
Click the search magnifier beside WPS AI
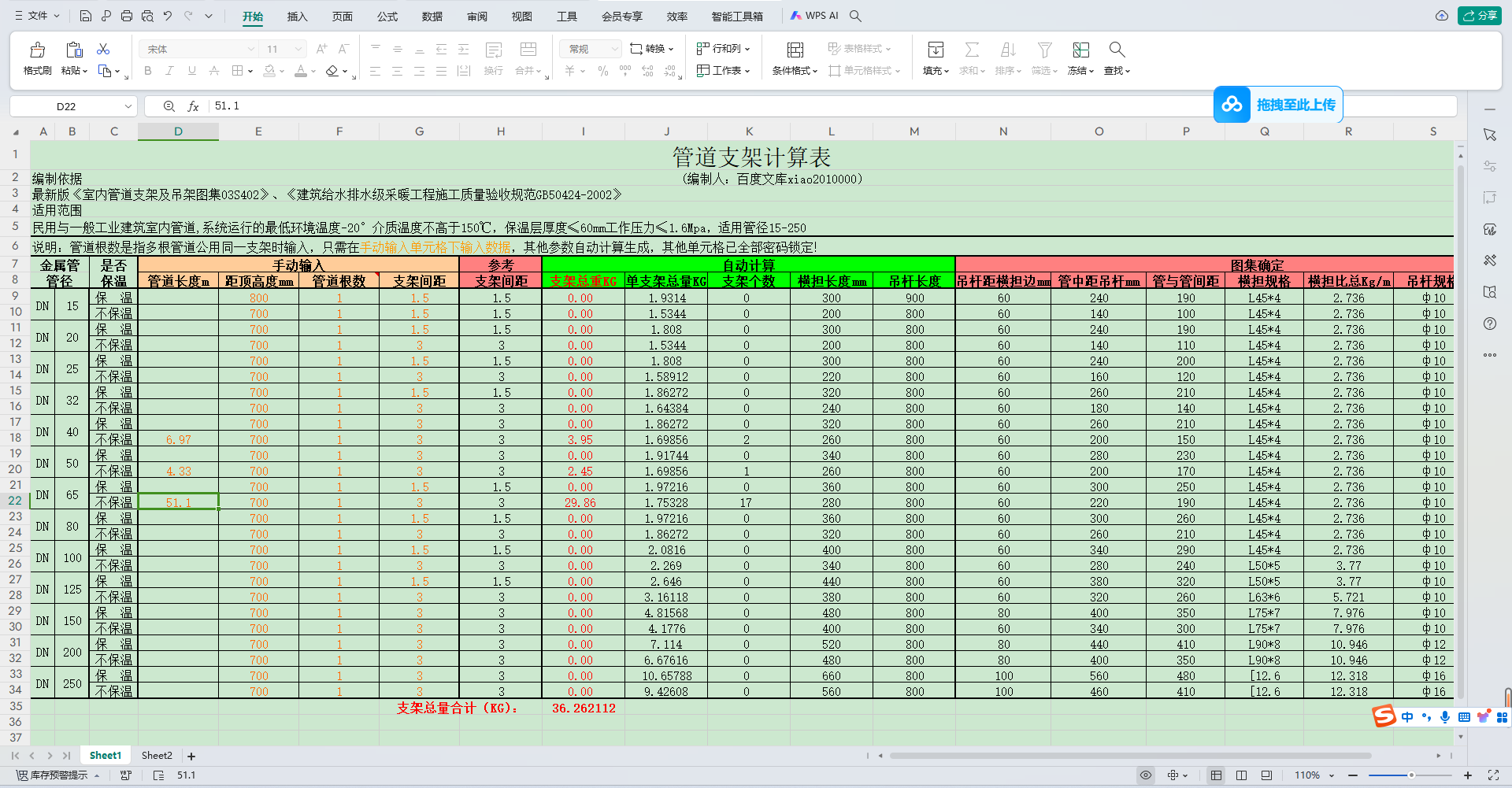[x=856, y=16]
